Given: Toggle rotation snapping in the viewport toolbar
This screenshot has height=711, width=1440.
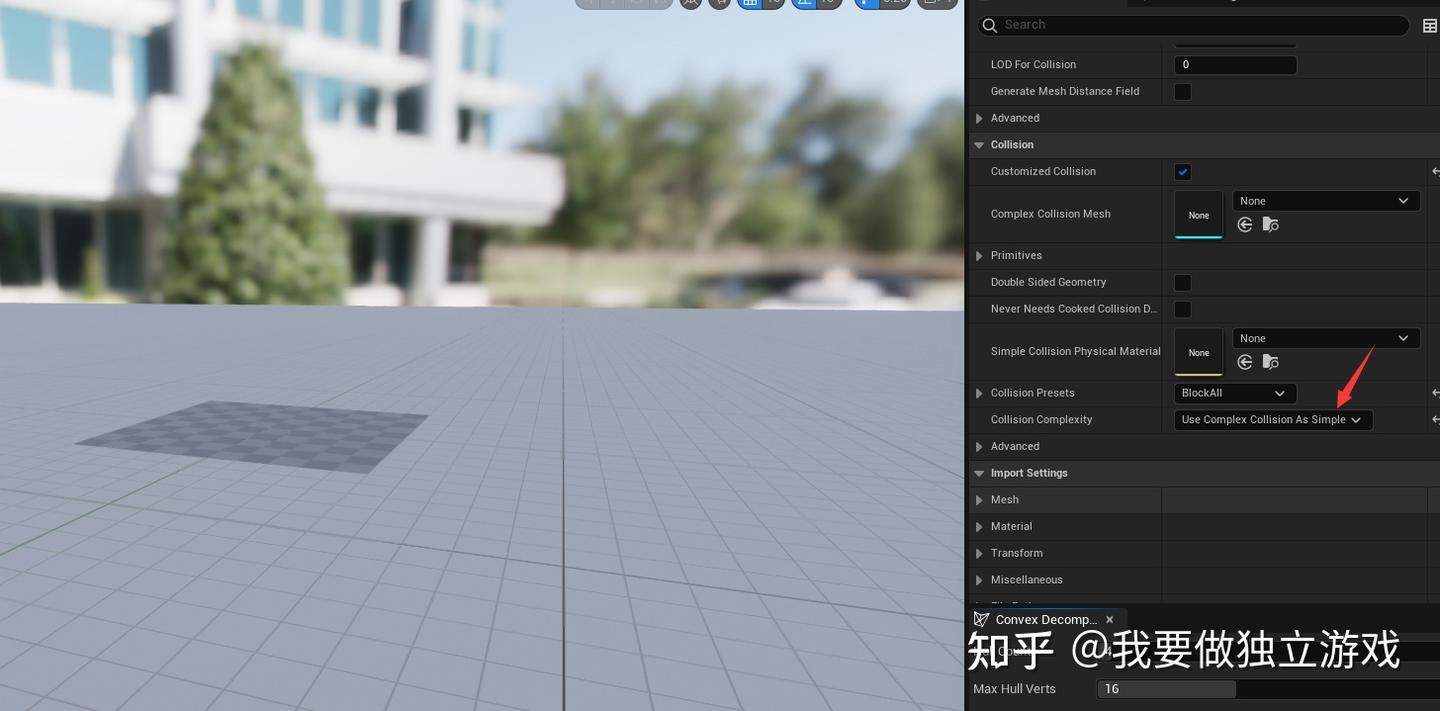Looking at the screenshot, I should pyautogui.click(x=805, y=2).
